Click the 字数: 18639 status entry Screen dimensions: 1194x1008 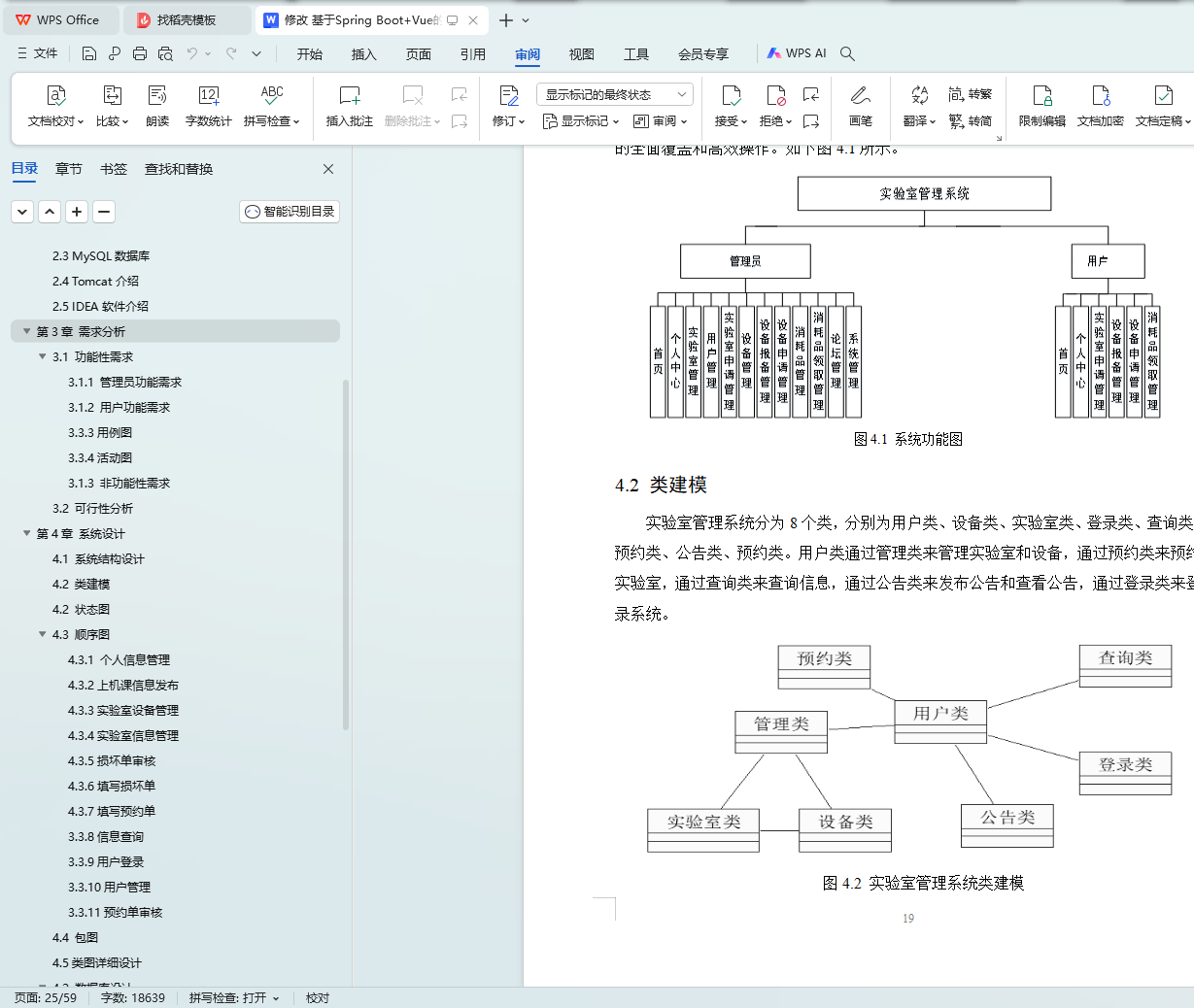133,997
